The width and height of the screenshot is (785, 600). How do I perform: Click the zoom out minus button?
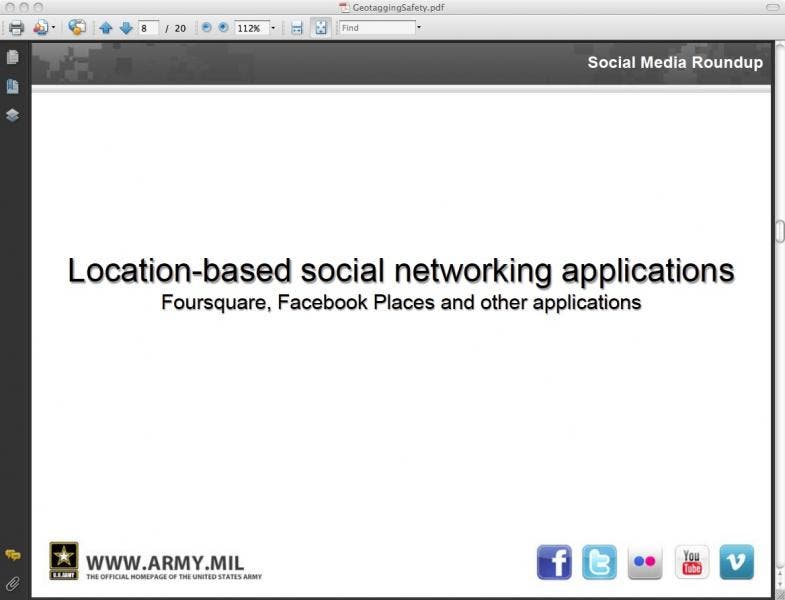point(206,28)
